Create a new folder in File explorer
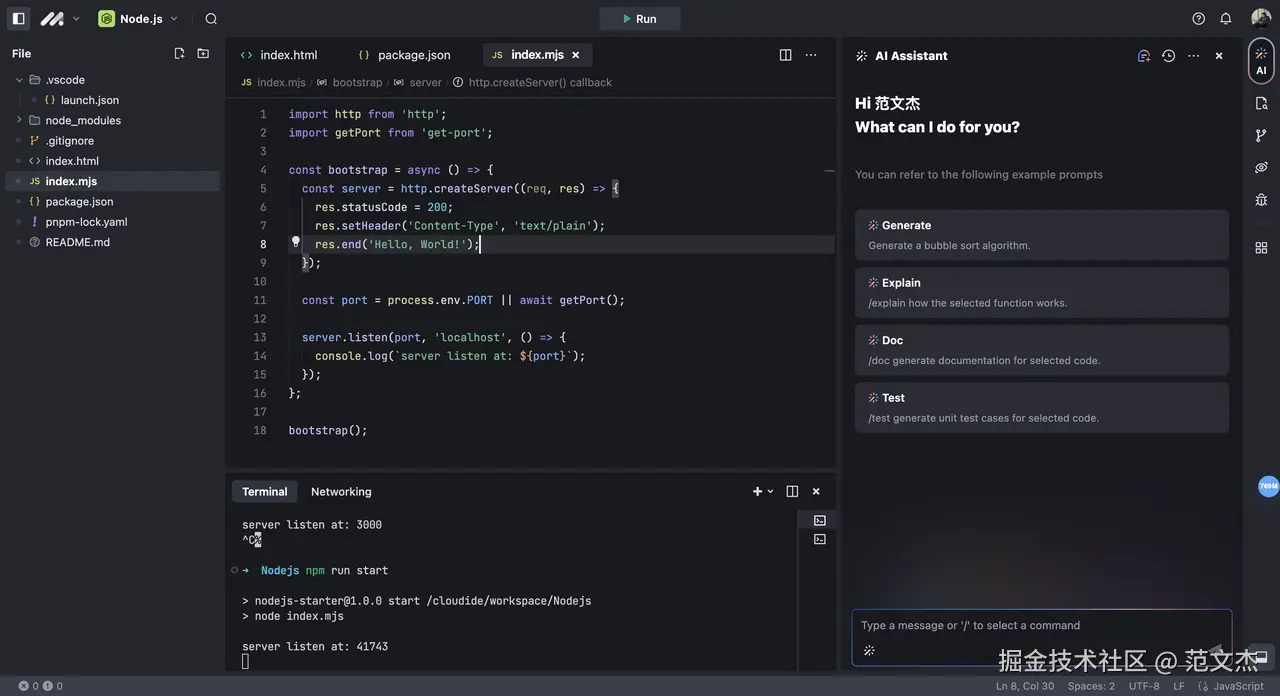This screenshot has height=696, width=1280. tap(203, 54)
